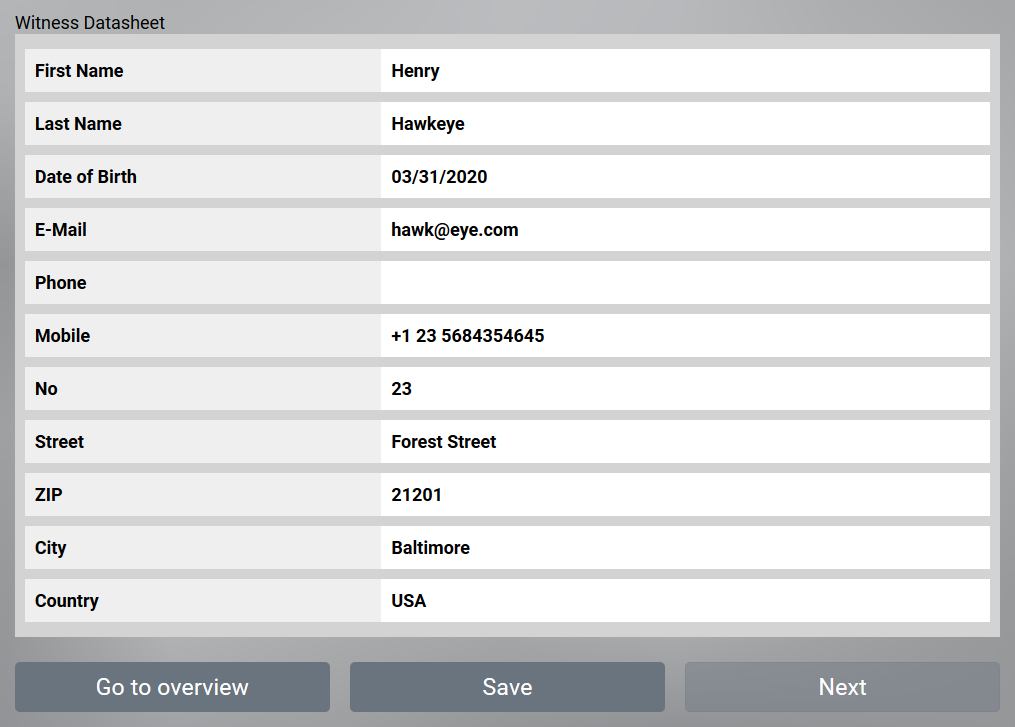This screenshot has height=727, width=1015.
Task: Focus the empty Phone input field
Action: (x=685, y=283)
